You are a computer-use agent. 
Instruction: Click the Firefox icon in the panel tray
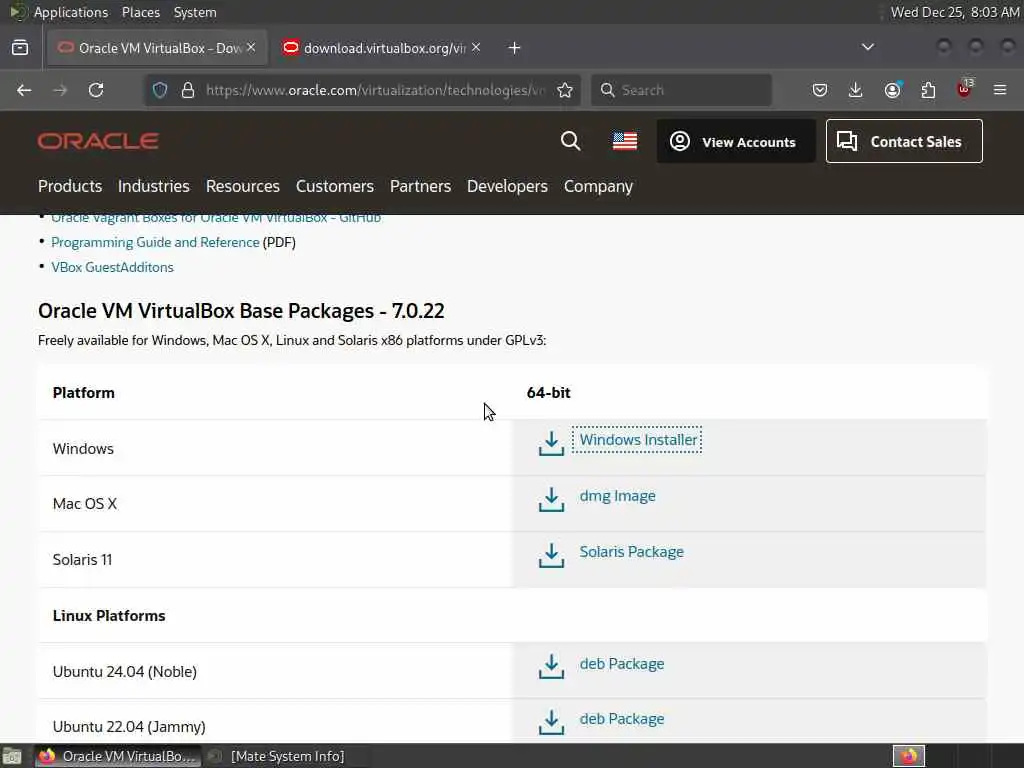[x=909, y=756]
